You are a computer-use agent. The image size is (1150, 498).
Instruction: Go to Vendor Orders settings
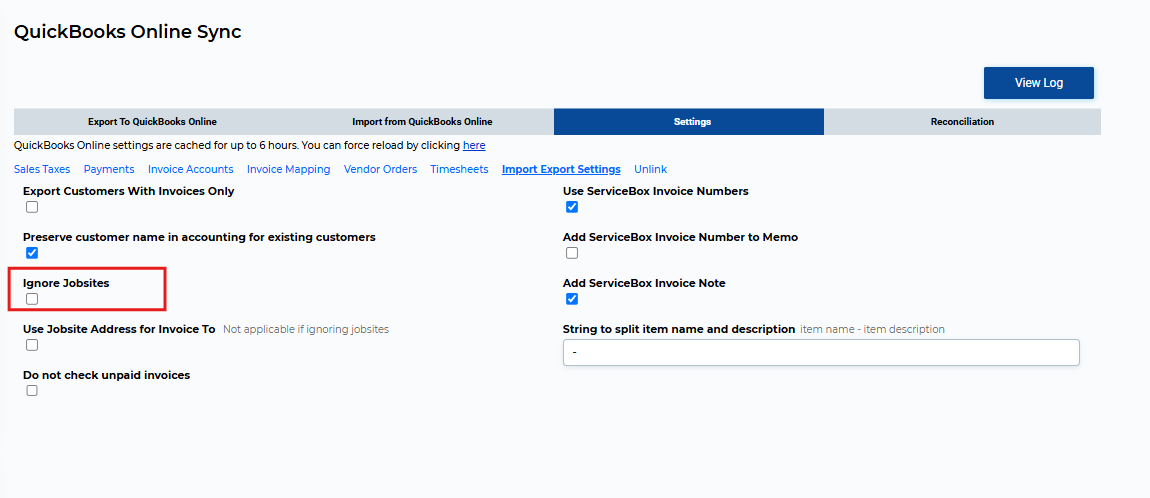pyautogui.click(x=380, y=169)
